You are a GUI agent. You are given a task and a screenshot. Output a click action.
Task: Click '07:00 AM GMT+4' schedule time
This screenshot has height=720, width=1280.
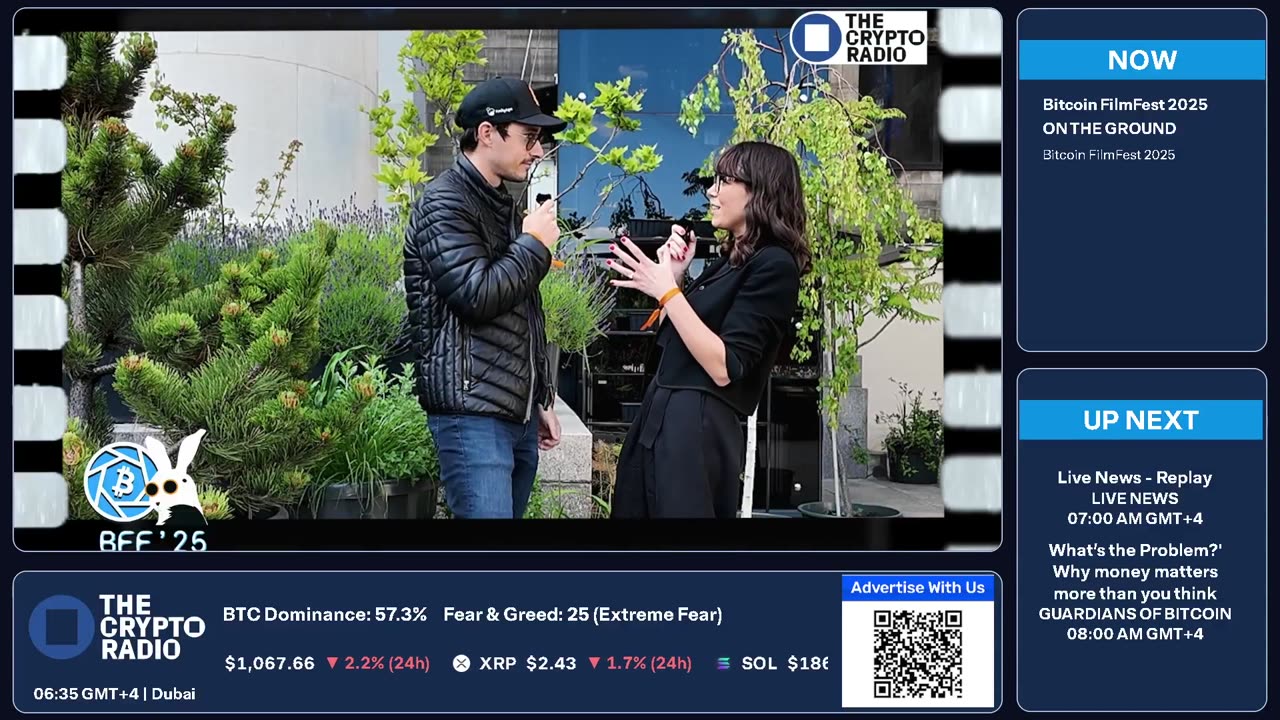click(1135, 519)
